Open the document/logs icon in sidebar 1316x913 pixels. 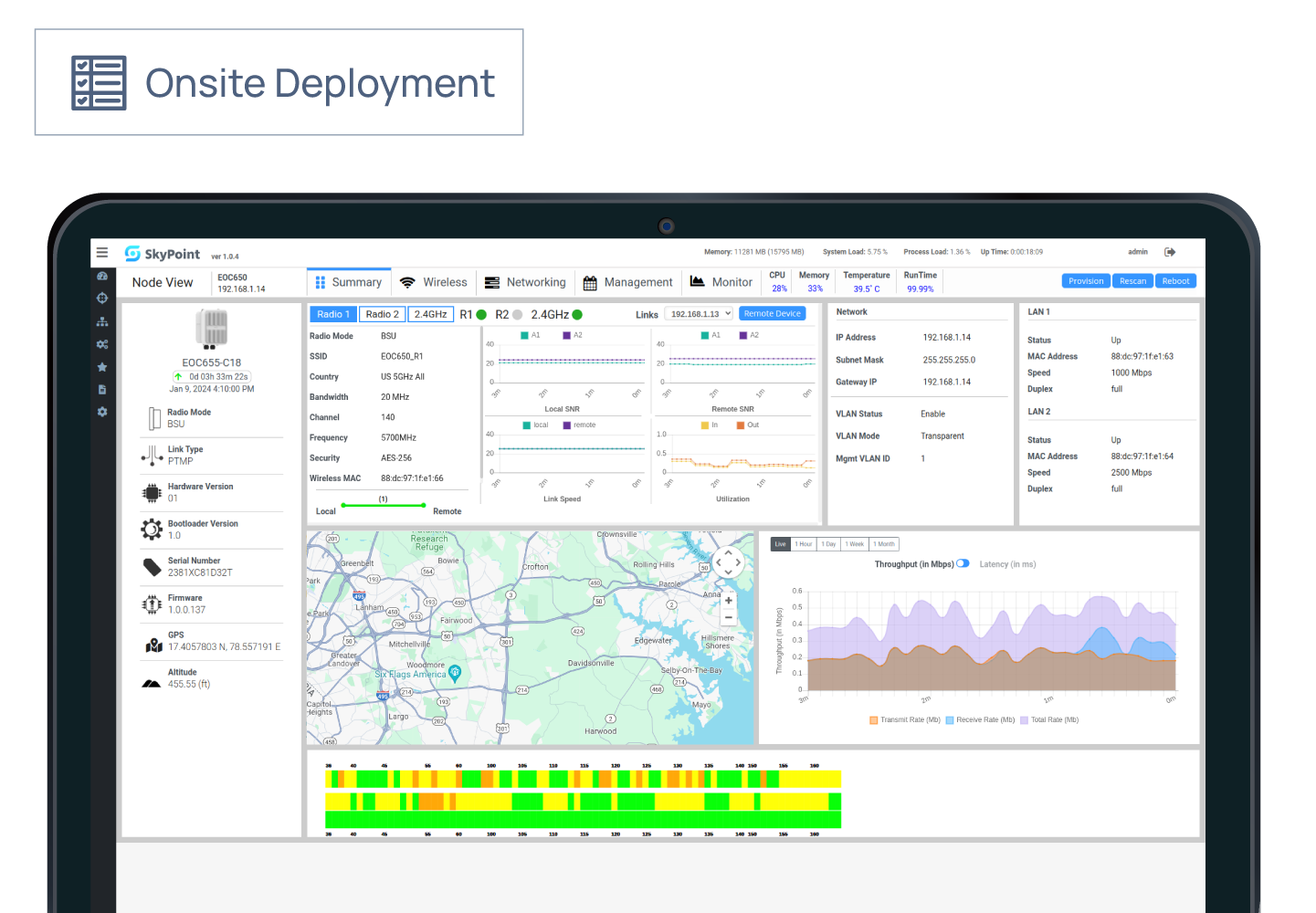pos(102,389)
